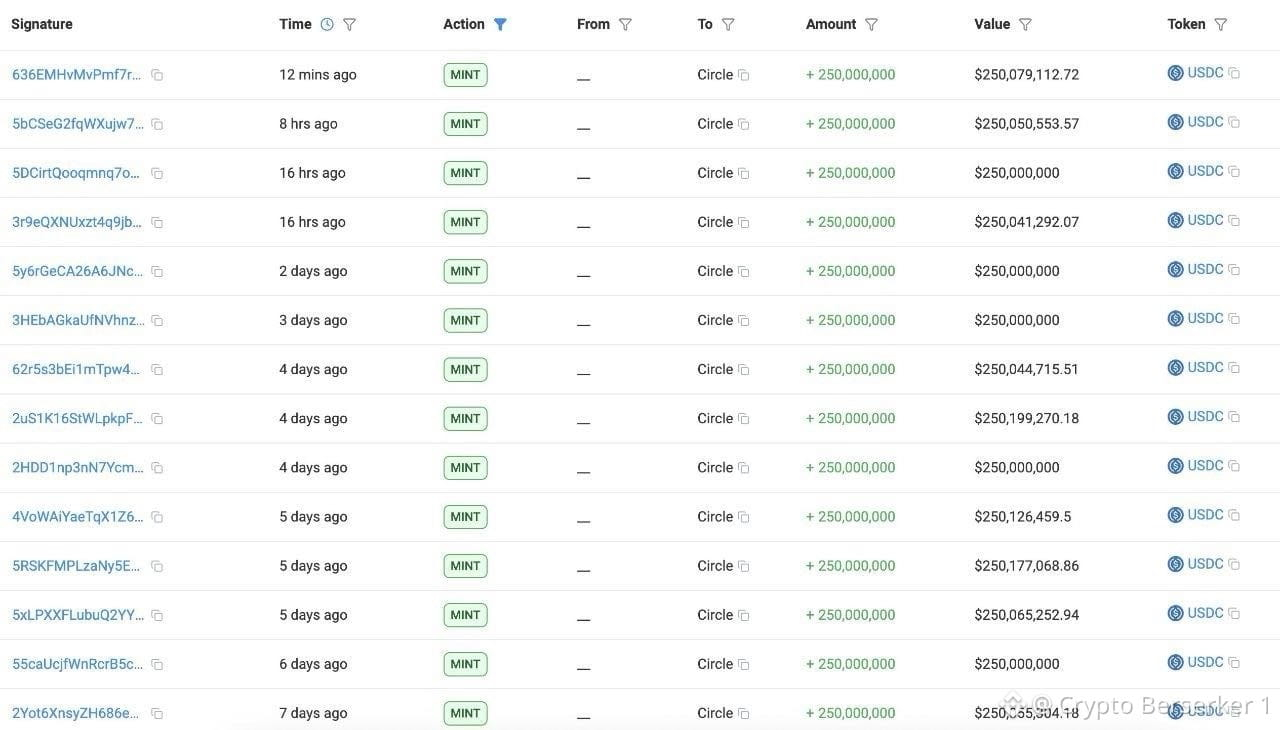The width and height of the screenshot is (1280, 730).
Task: Open transaction 55caUcjfWnRcrB5c… signature link
Action: (78, 664)
